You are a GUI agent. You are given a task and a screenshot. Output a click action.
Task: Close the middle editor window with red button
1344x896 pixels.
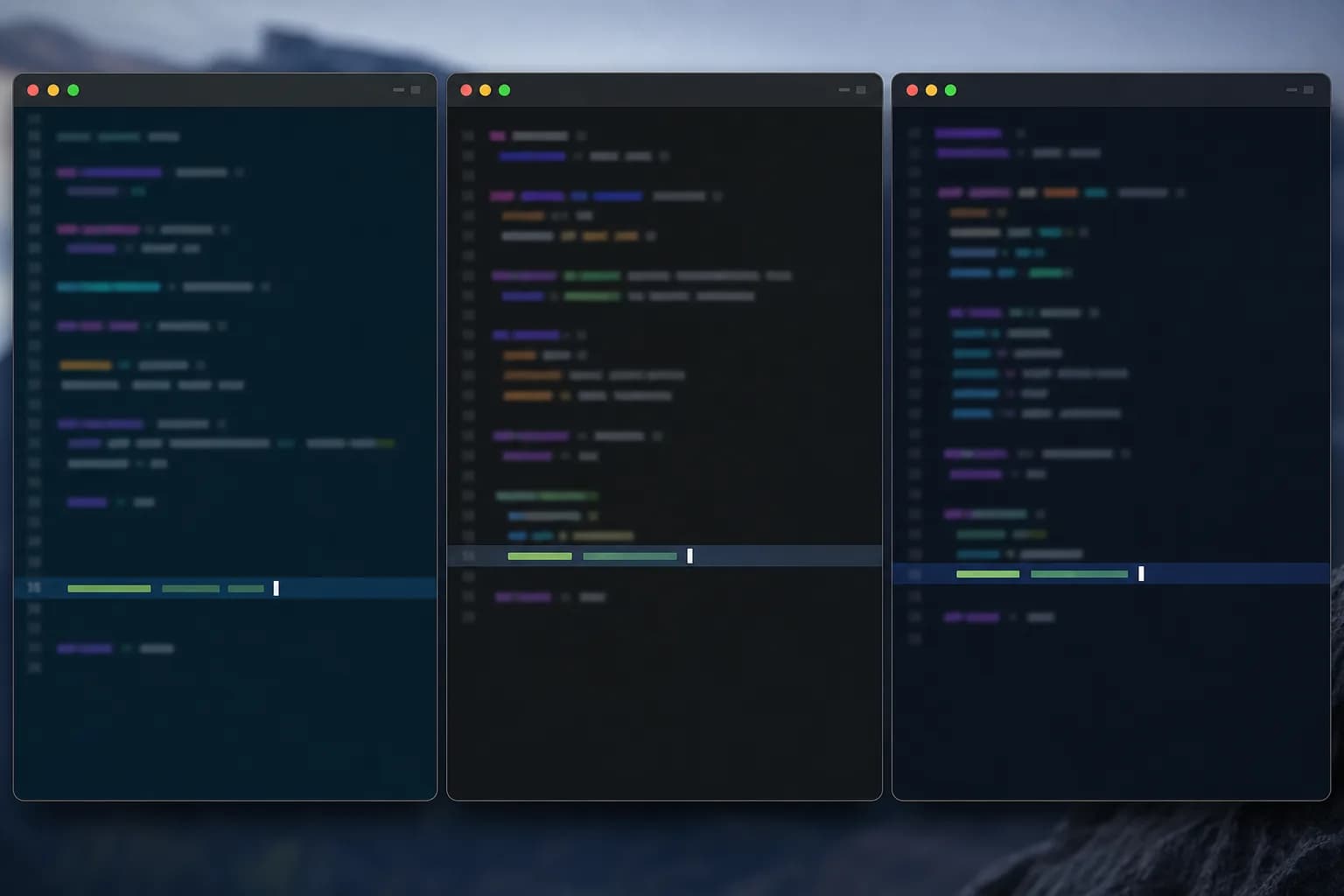click(466, 90)
